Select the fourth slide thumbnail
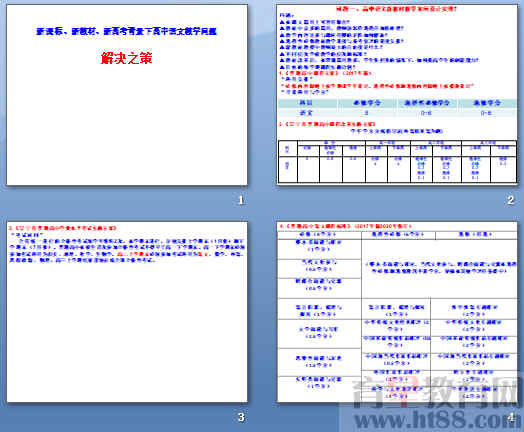Image resolution: width=524 pixels, height=432 pixels. tap(397, 312)
